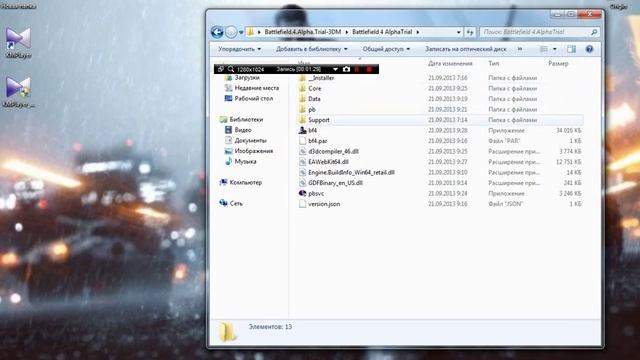Click the Forward navigation arrow in Explorer

coord(231,32)
